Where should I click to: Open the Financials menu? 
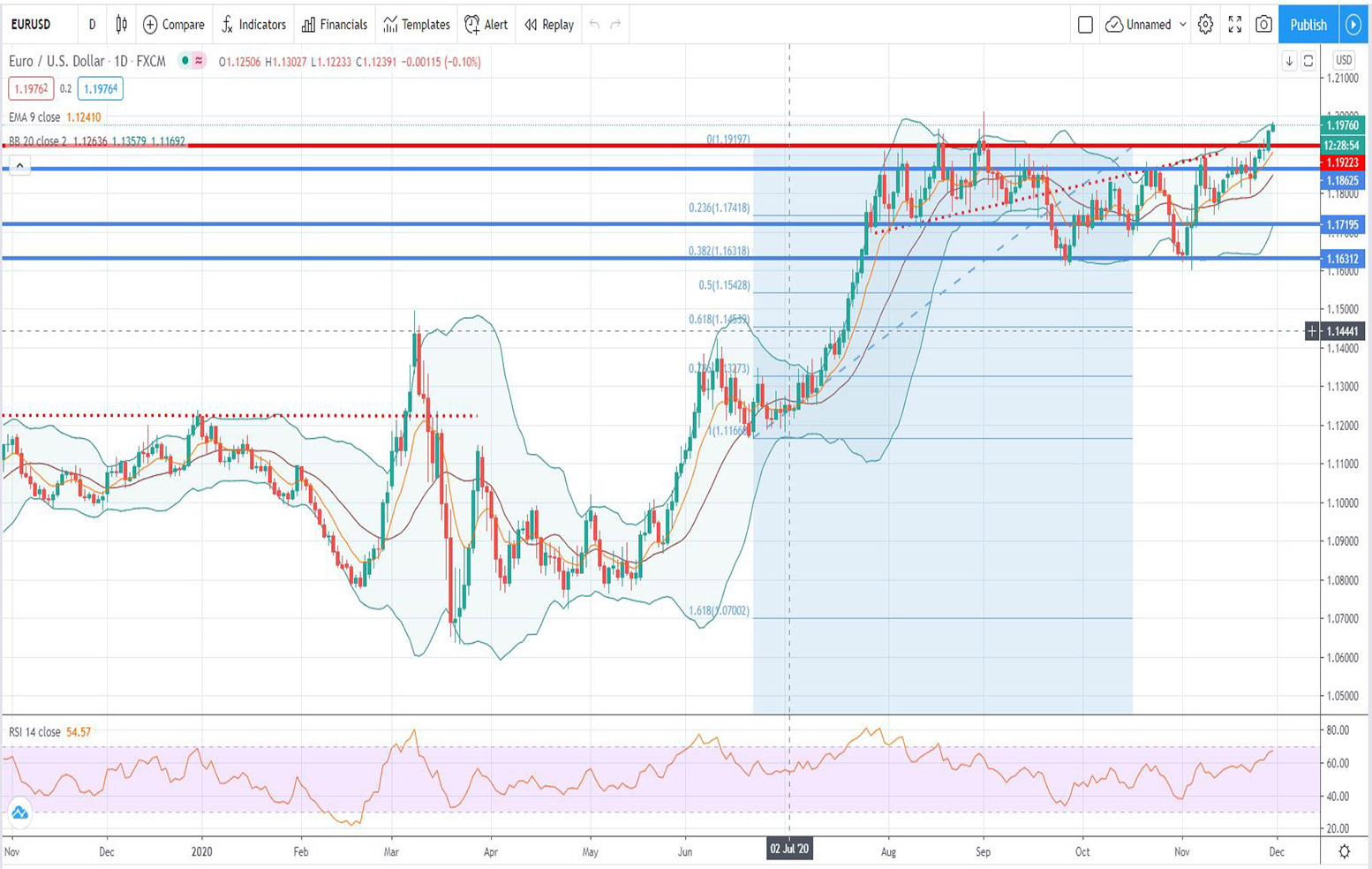click(x=334, y=25)
